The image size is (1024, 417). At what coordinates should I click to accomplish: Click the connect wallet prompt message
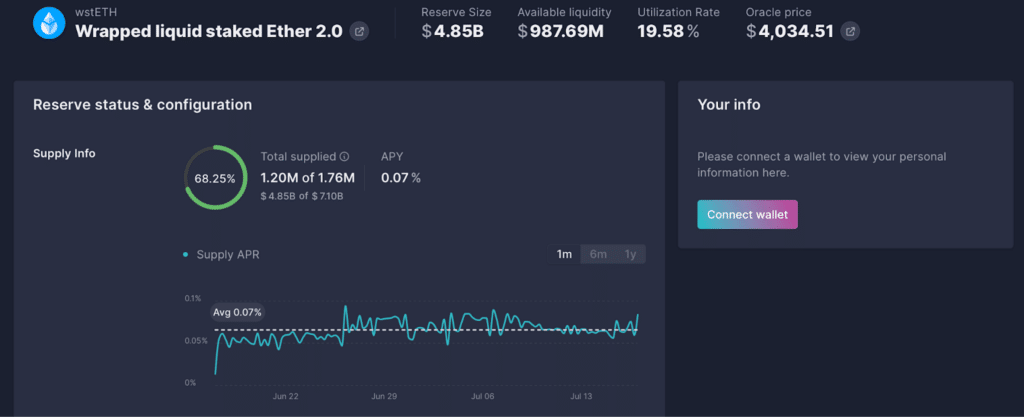(822, 165)
